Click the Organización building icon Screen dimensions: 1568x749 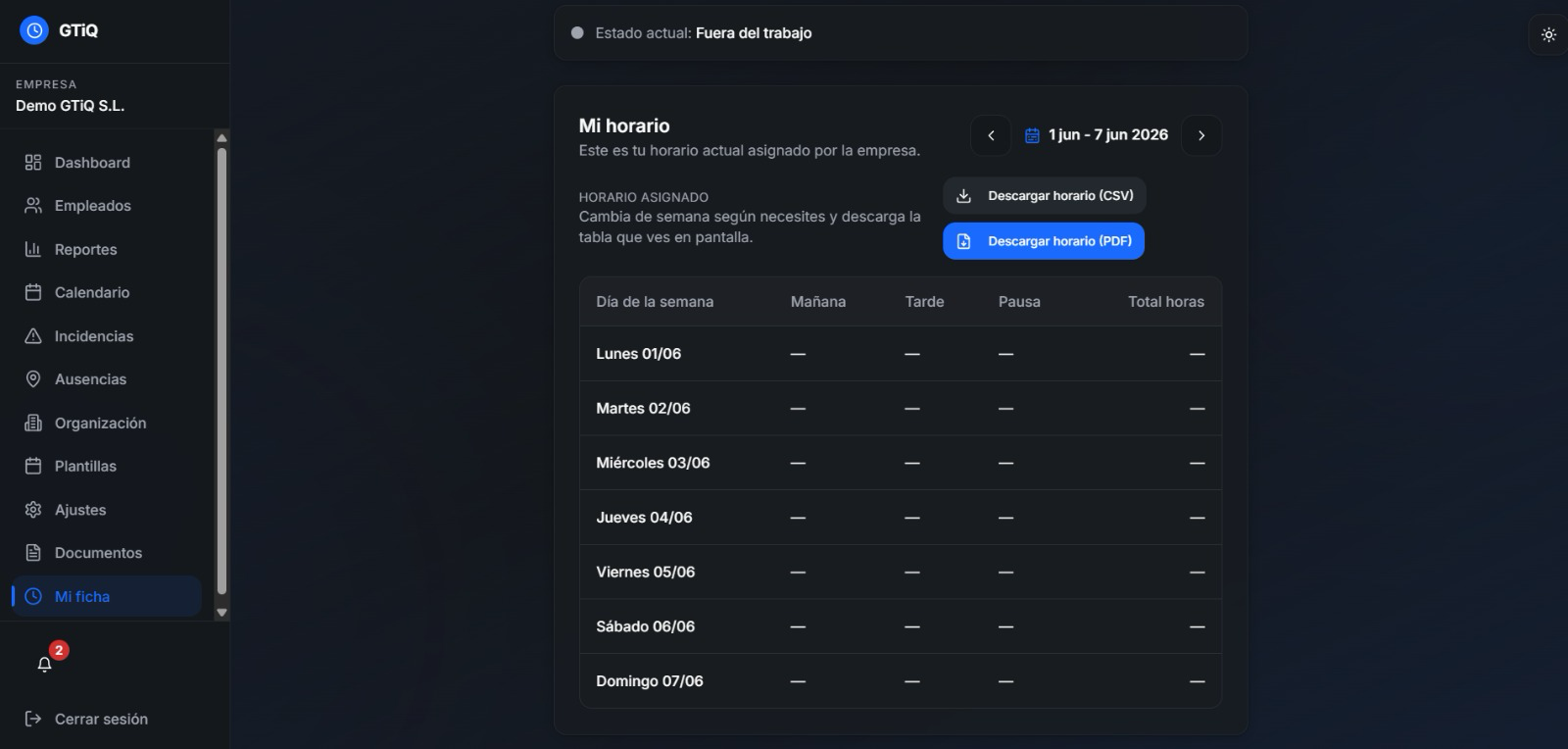(33, 423)
